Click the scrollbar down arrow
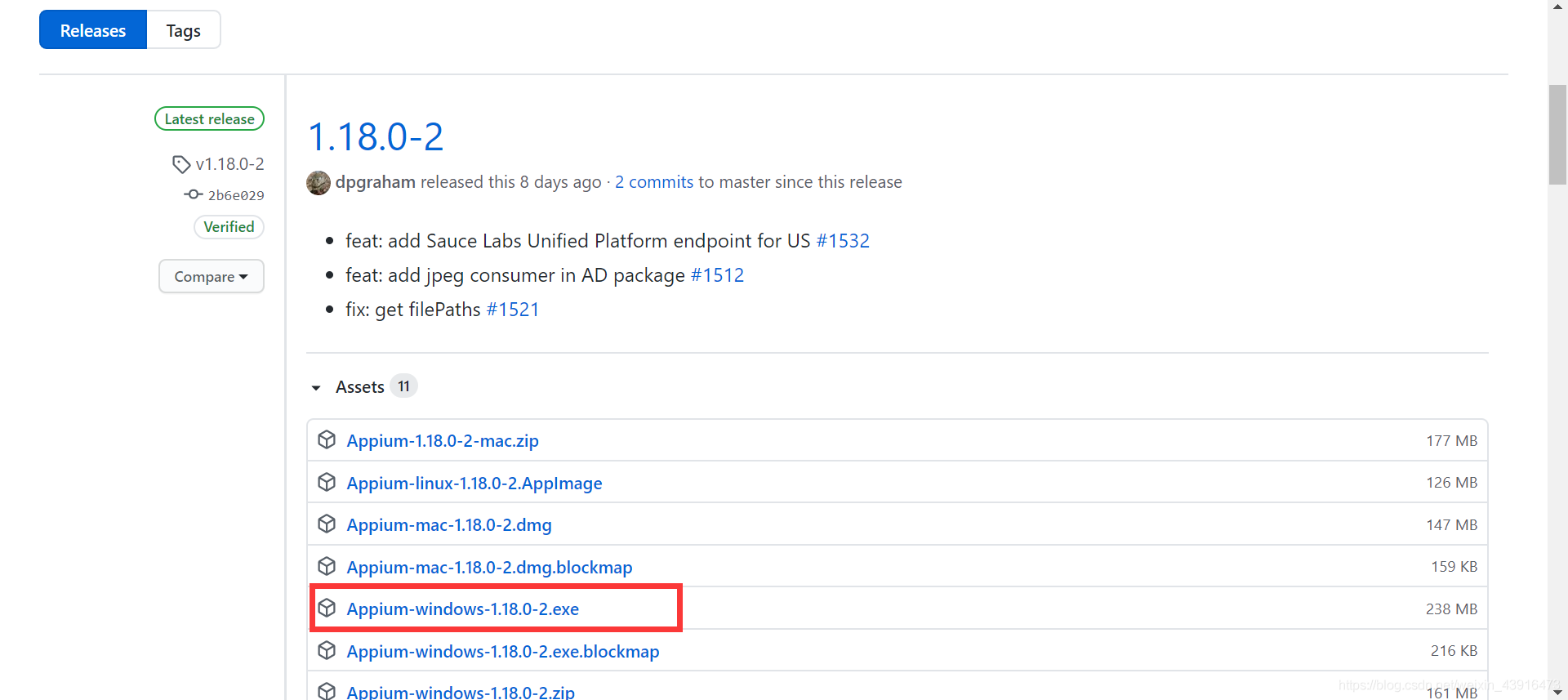Image resolution: width=1568 pixels, height=700 pixels. 1557,692
